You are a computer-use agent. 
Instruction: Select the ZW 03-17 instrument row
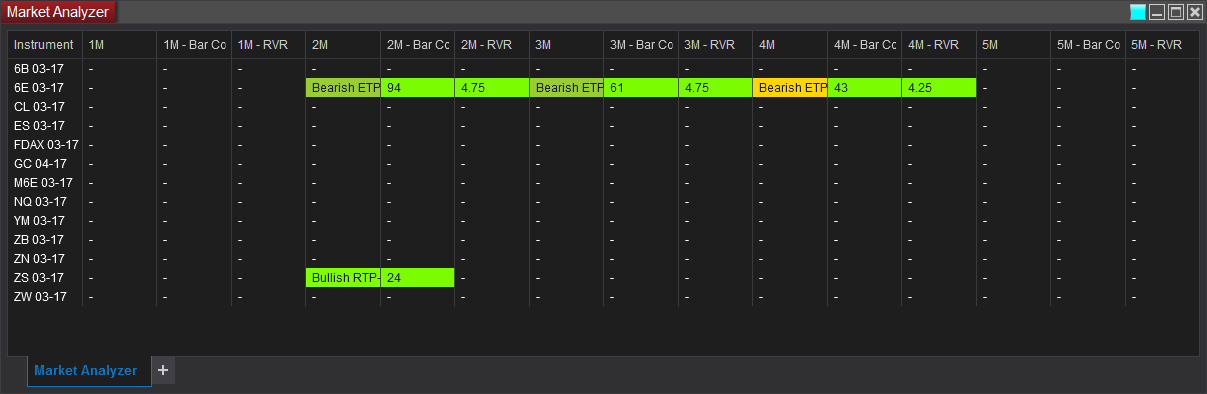pyautogui.click(x=603, y=296)
